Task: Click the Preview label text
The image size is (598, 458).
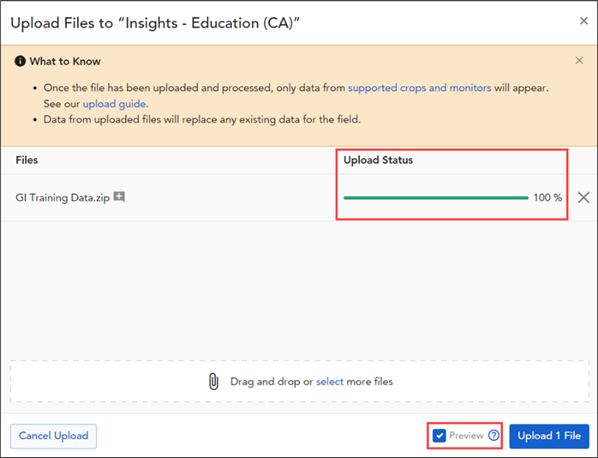Action: (x=466, y=436)
